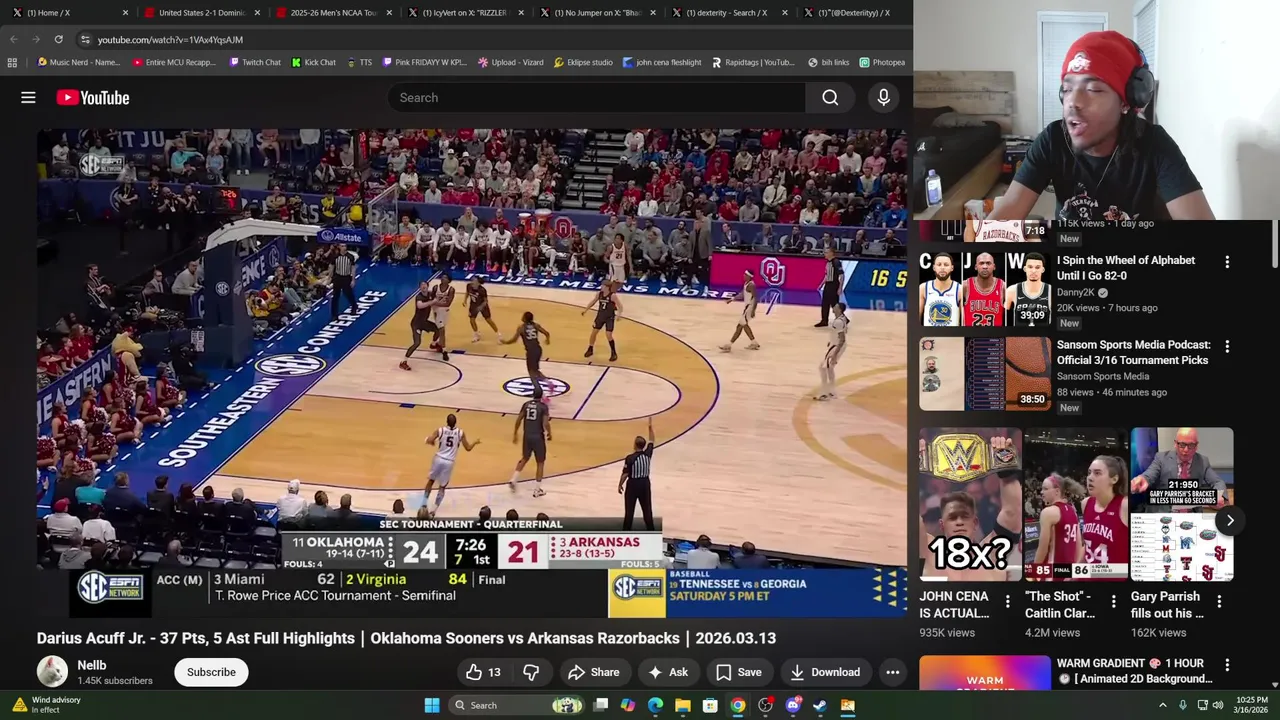Viewport: 1280px width, 720px height.
Task: Open File Explorer from taskbar
Action: 683,705
